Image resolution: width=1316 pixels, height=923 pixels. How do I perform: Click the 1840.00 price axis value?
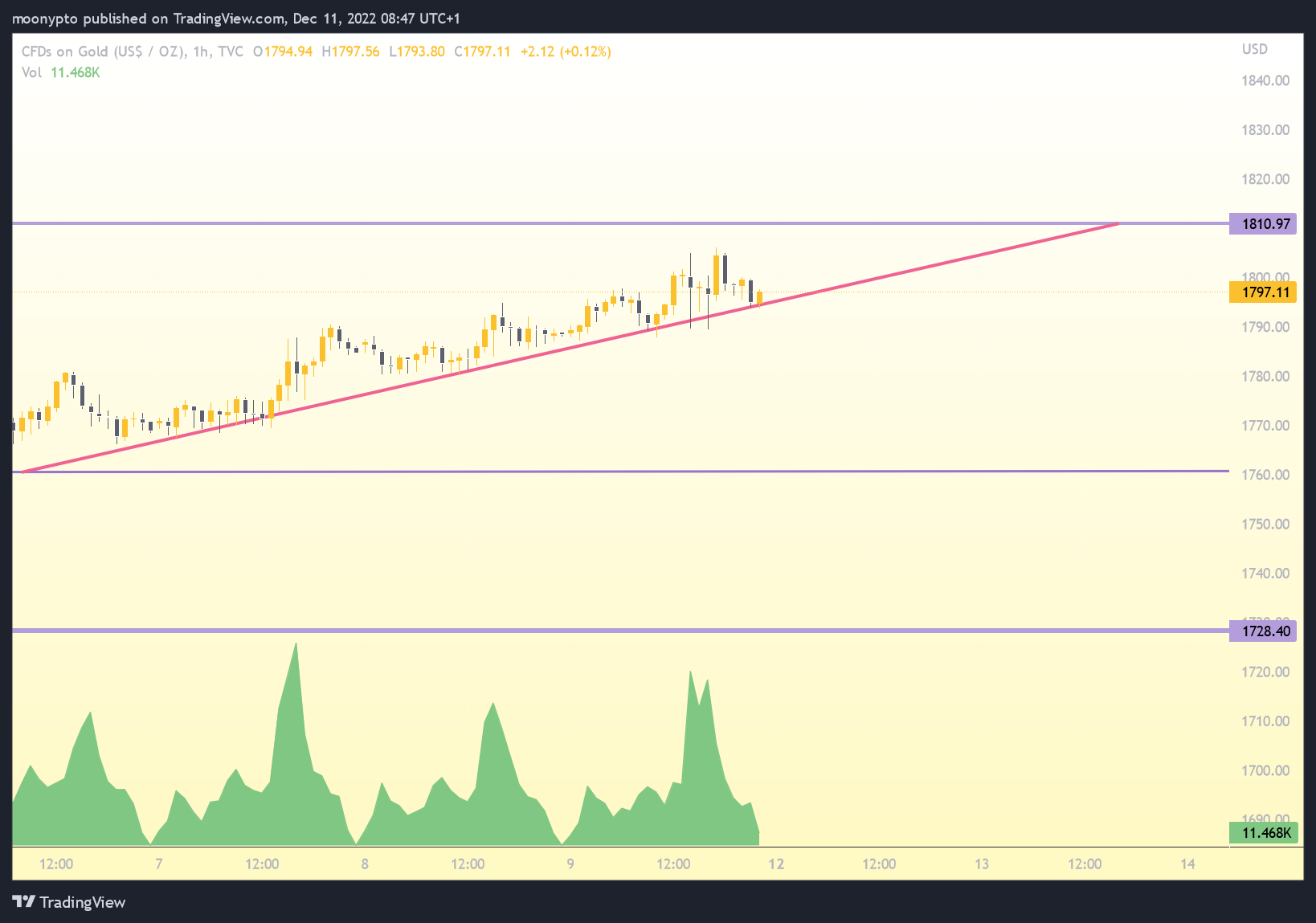pos(1265,80)
